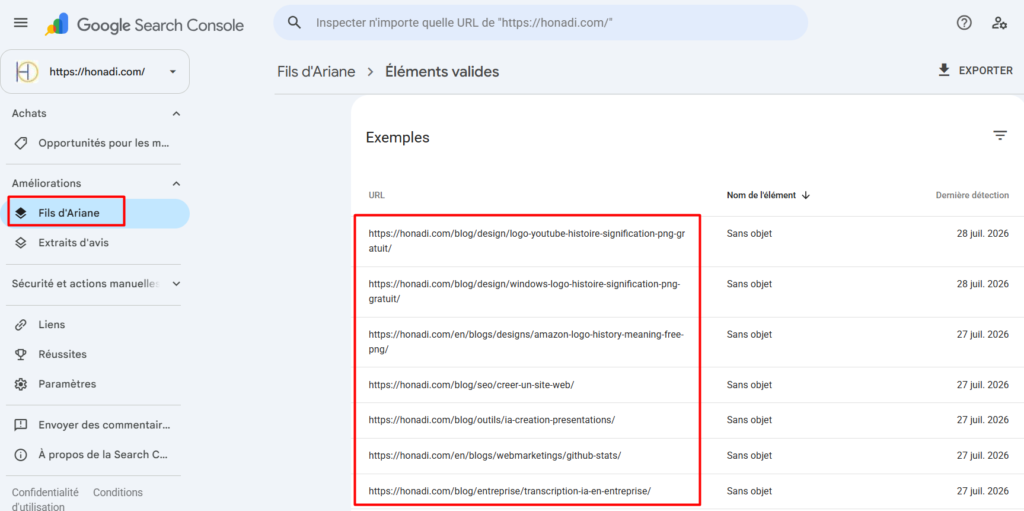Click the Confidentialité link

(45, 493)
